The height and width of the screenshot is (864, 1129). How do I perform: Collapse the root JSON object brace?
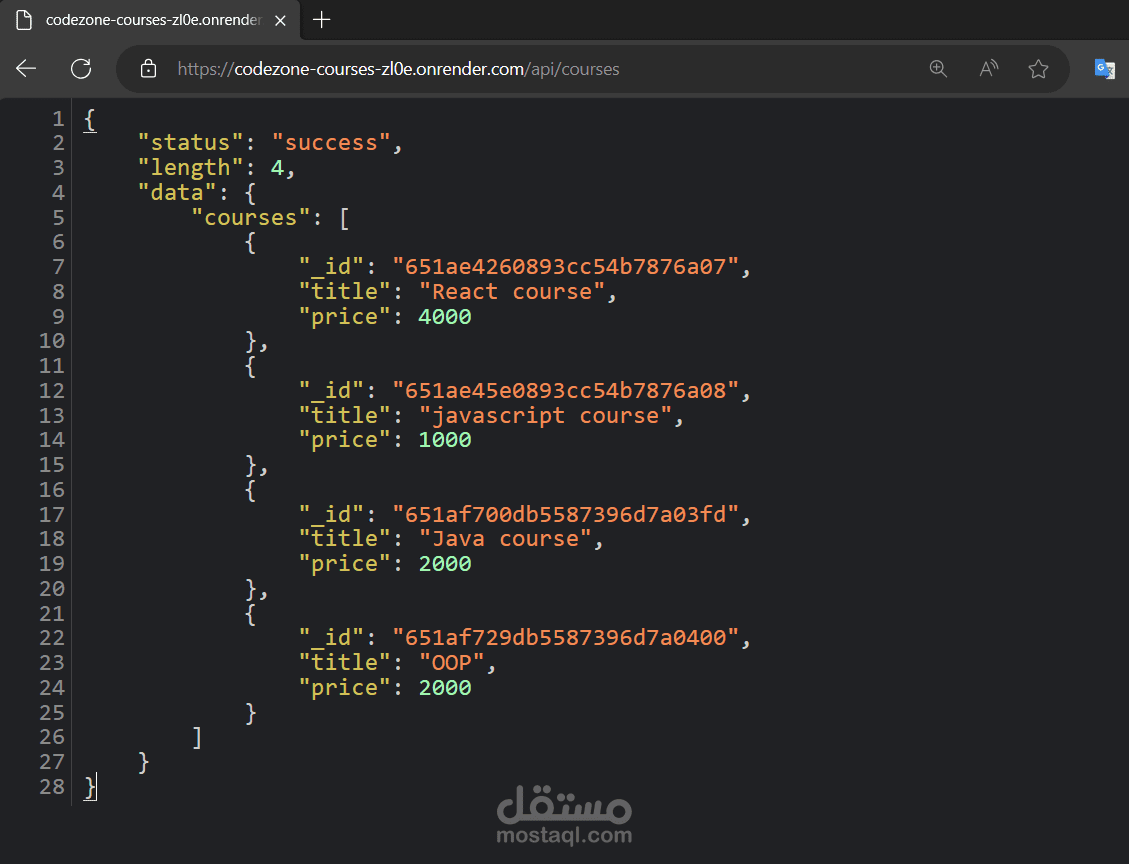pyautogui.click(x=88, y=118)
